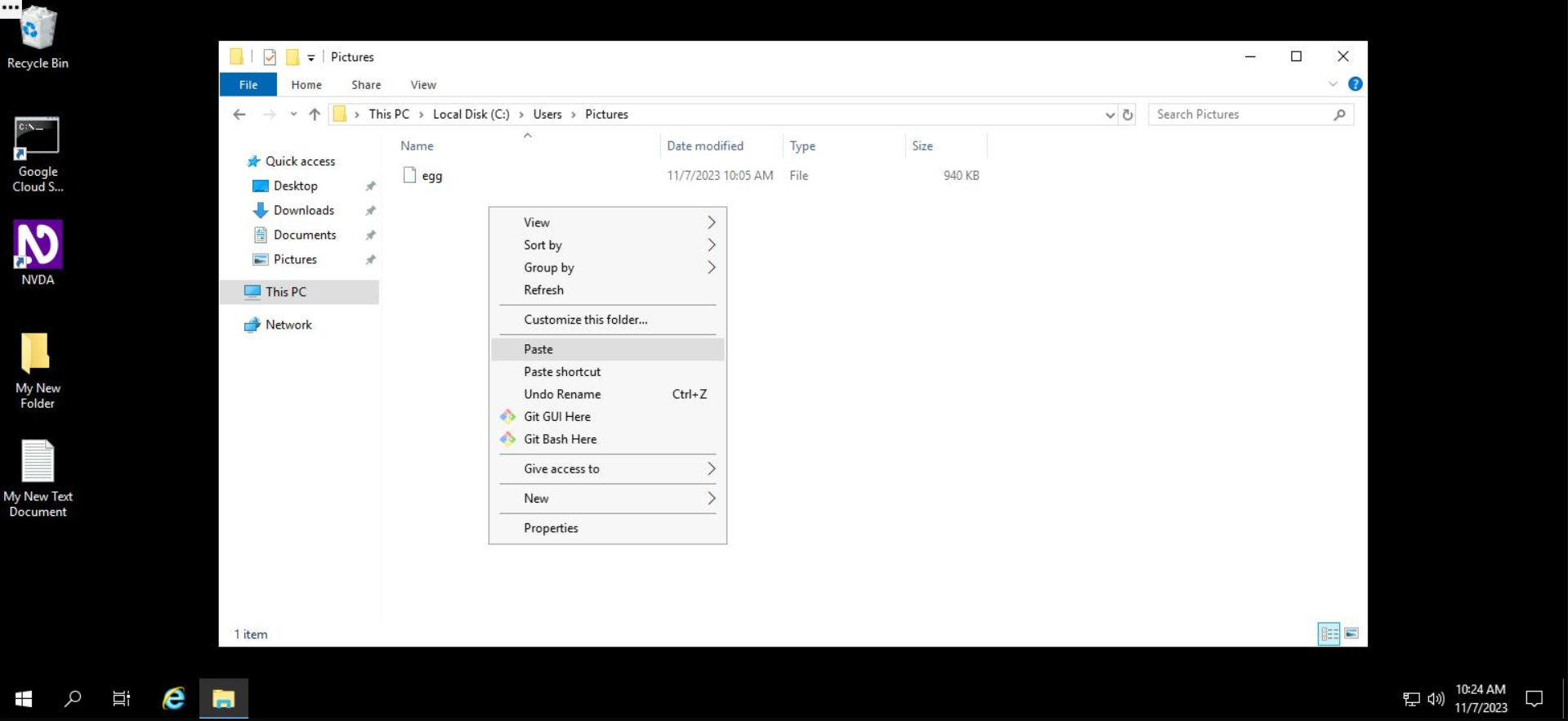Click the pin icon beside Downloads
Viewport: 1568px width, 721px height.
point(370,211)
